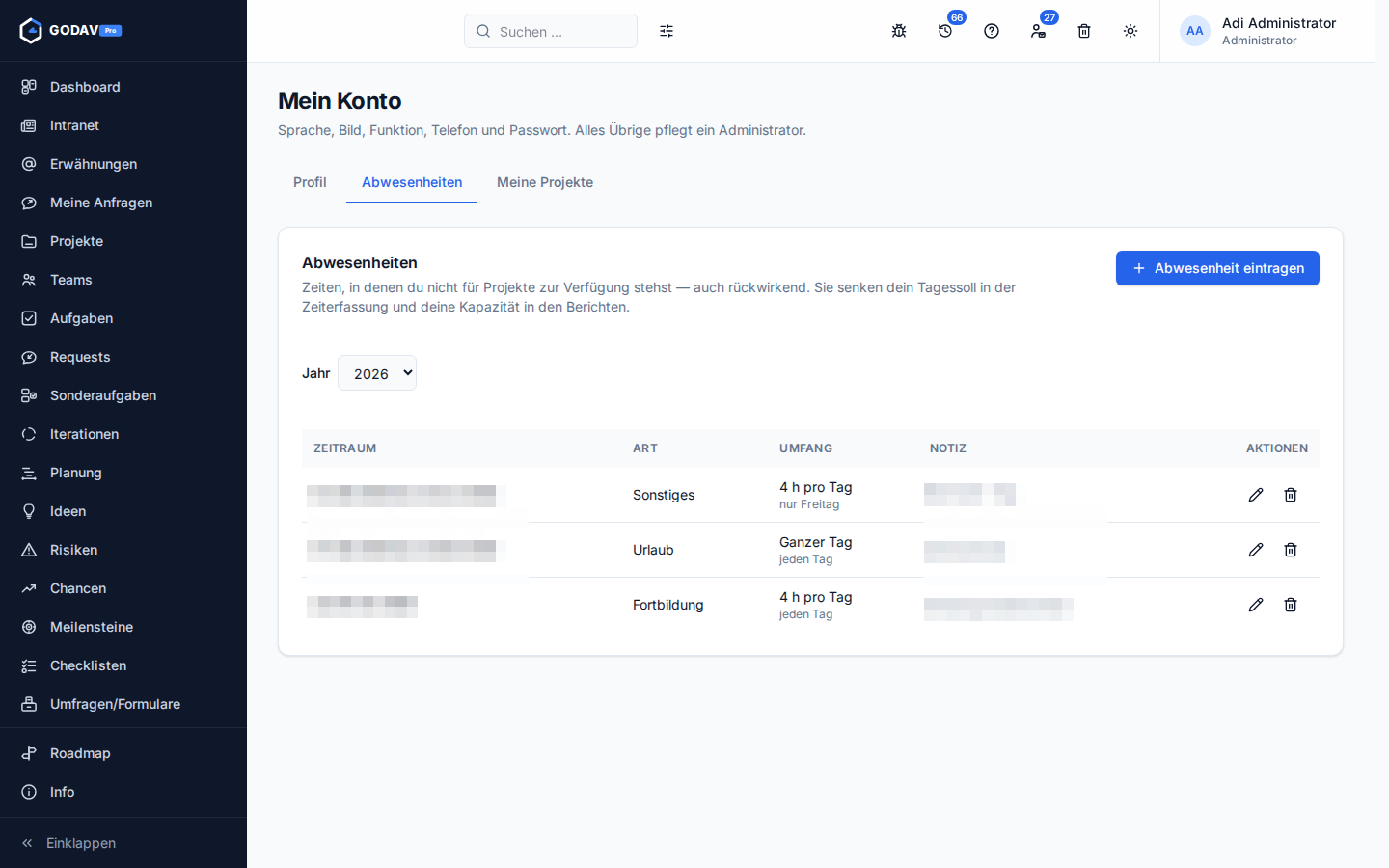This screenshot has width=1389, height=868.
Task: Delete the Urlaub absence entry
Action: pyautogui.click(x=1291, y=550)
